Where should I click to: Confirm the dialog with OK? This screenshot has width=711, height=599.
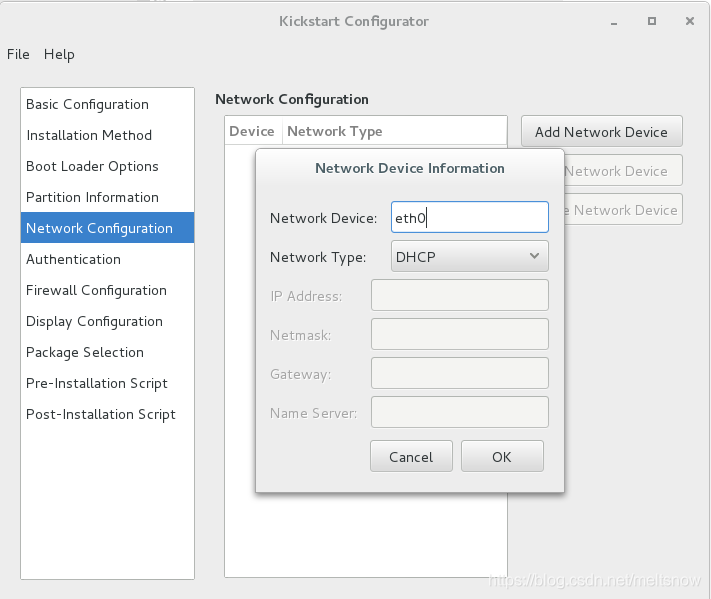pyautogui.click(x=502, y=456)
